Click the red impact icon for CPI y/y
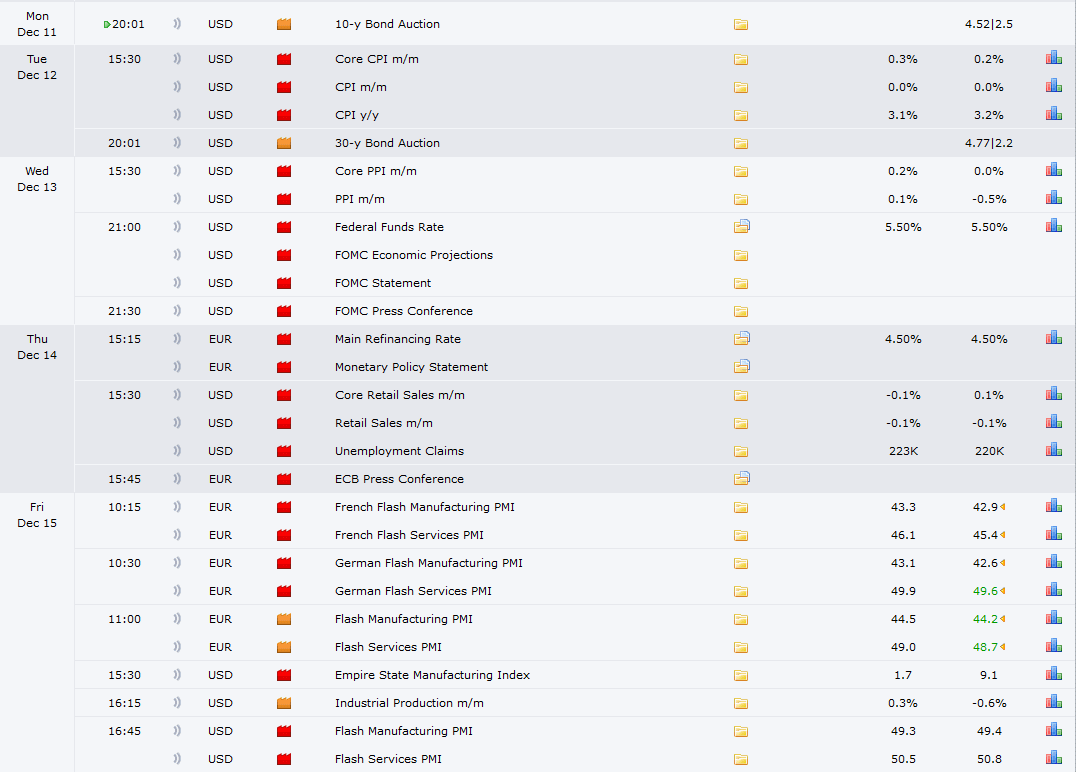 coord(283,115)
